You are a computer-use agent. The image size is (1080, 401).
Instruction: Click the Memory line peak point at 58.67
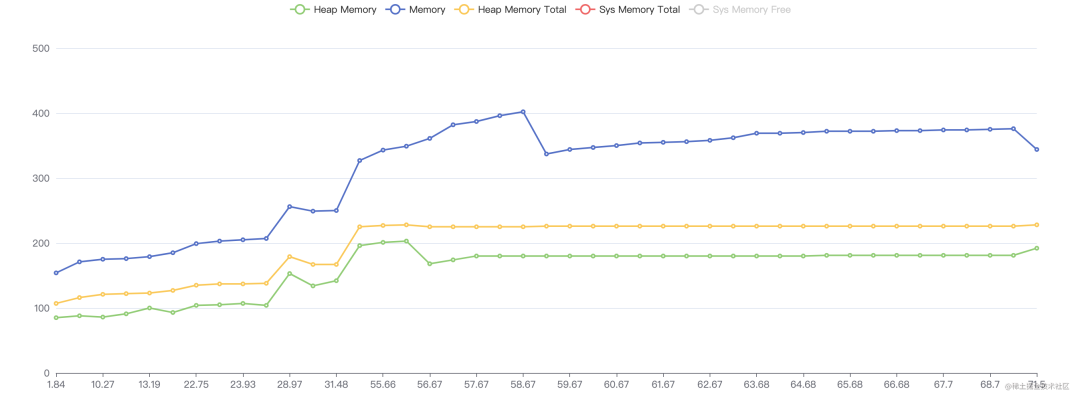[523, 112]
